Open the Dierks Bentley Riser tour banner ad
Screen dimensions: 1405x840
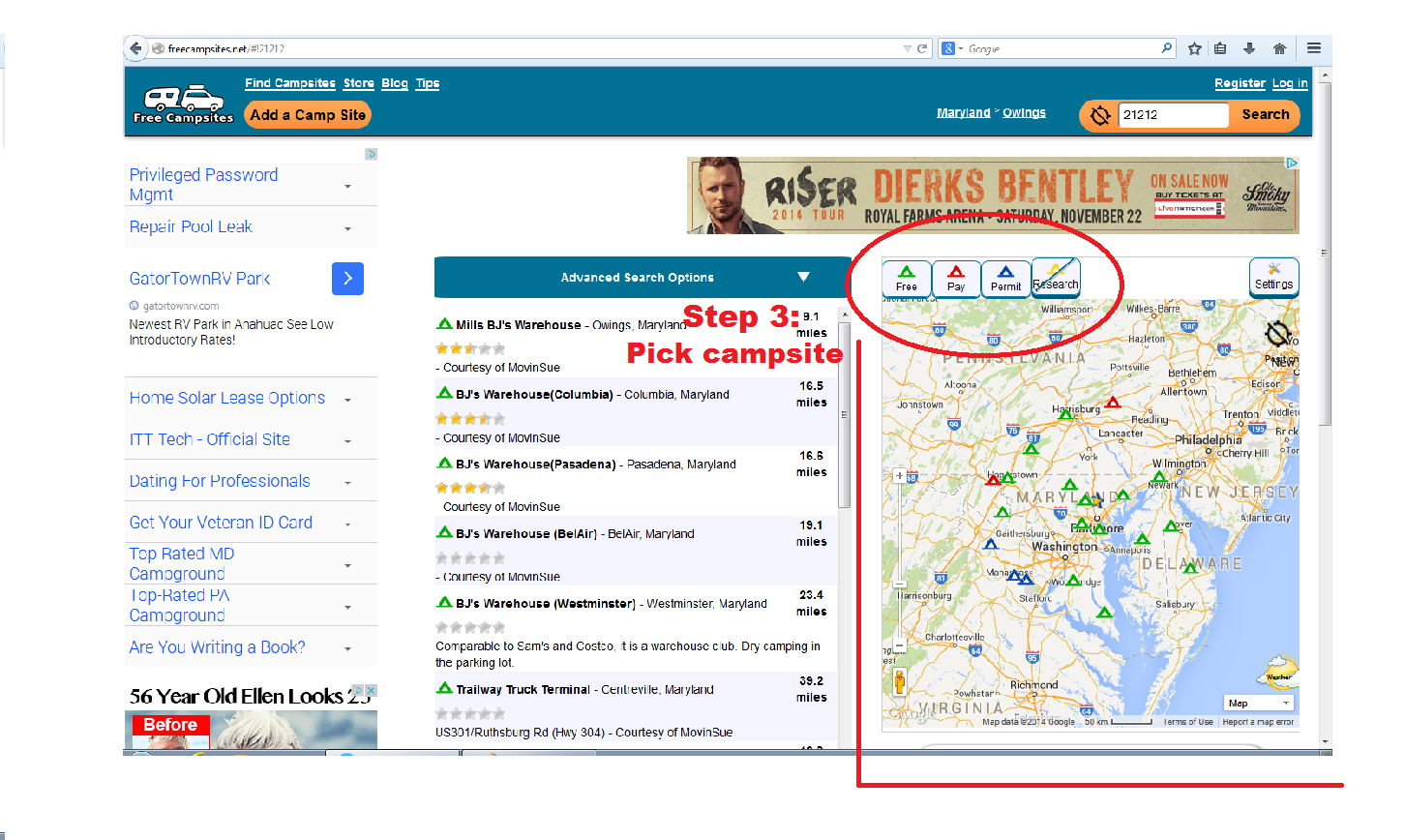(993, 195)
